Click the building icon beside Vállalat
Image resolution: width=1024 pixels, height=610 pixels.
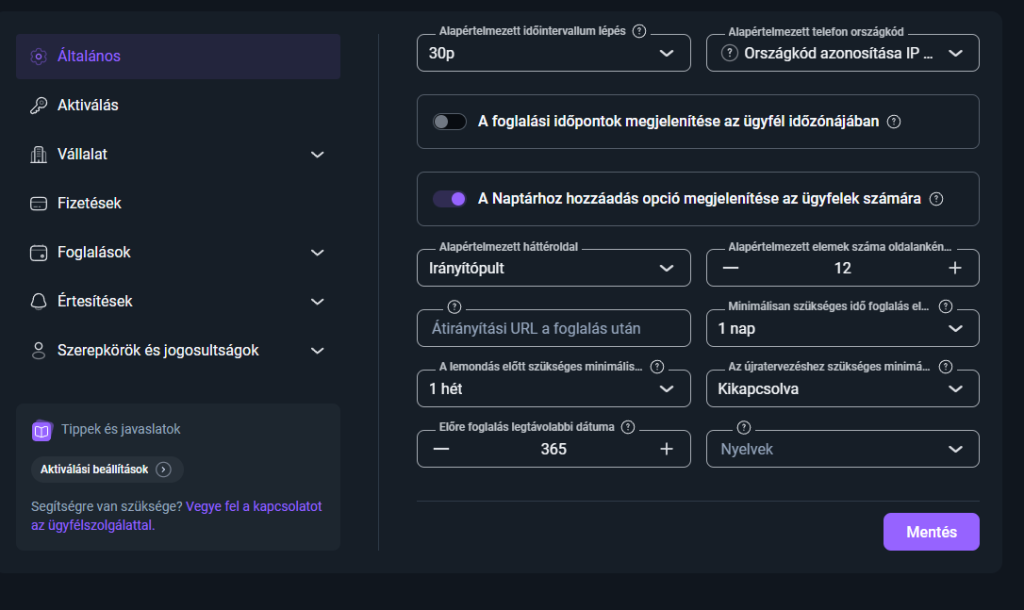pyautogui.click(x=39, y=154)
